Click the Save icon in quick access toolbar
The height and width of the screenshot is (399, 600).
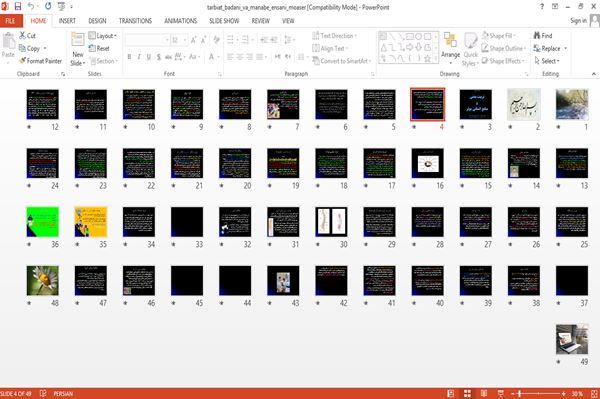tap(18, 6)
